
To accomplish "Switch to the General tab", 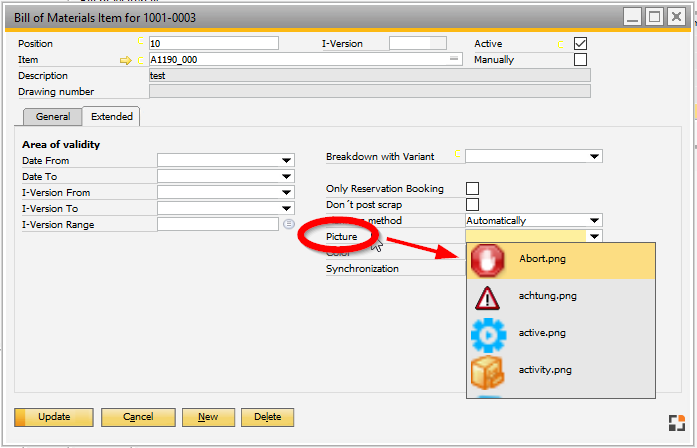I will (x=52, y=117).
